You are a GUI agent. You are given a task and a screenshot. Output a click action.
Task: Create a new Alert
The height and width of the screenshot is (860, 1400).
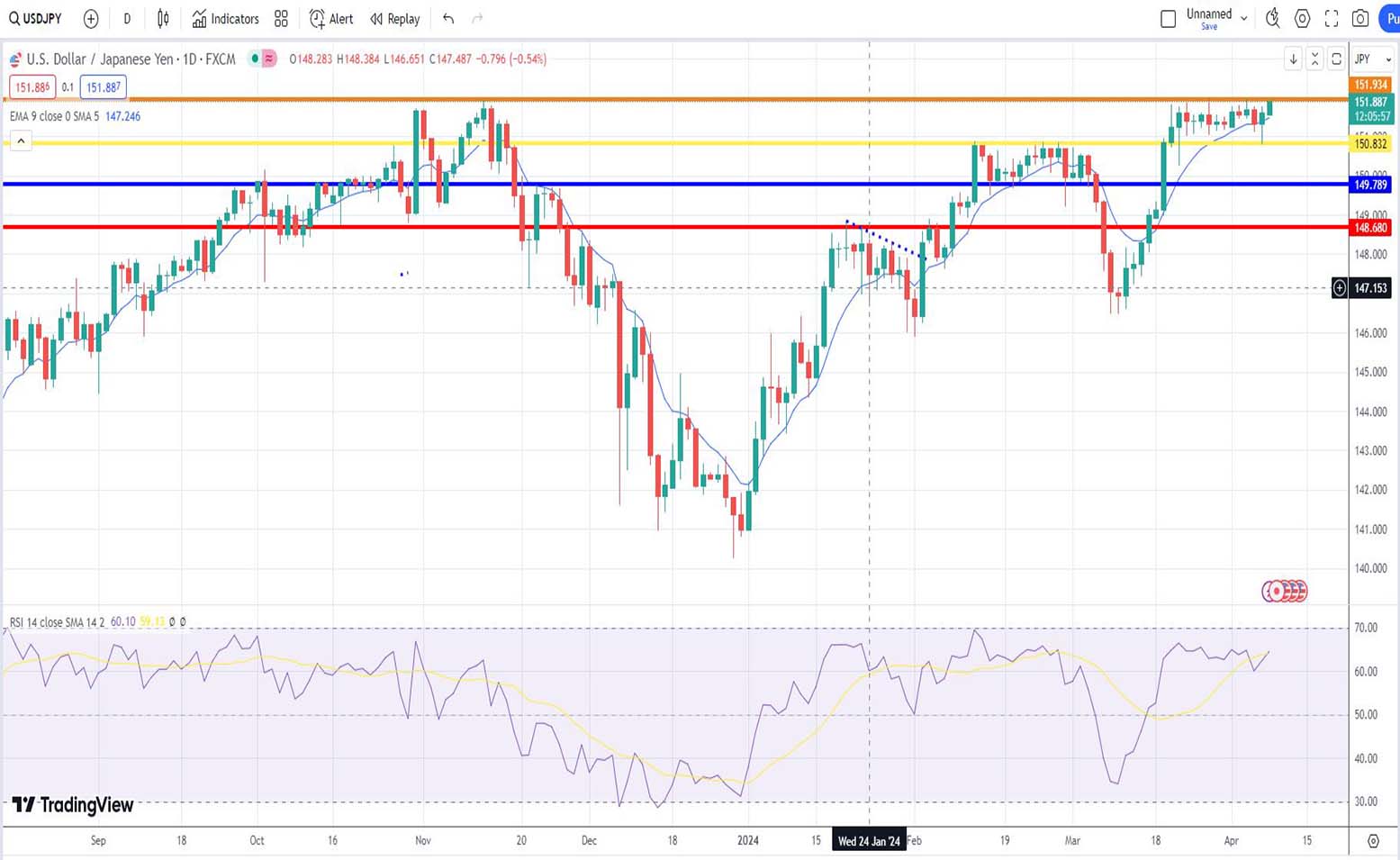(331, 18)
